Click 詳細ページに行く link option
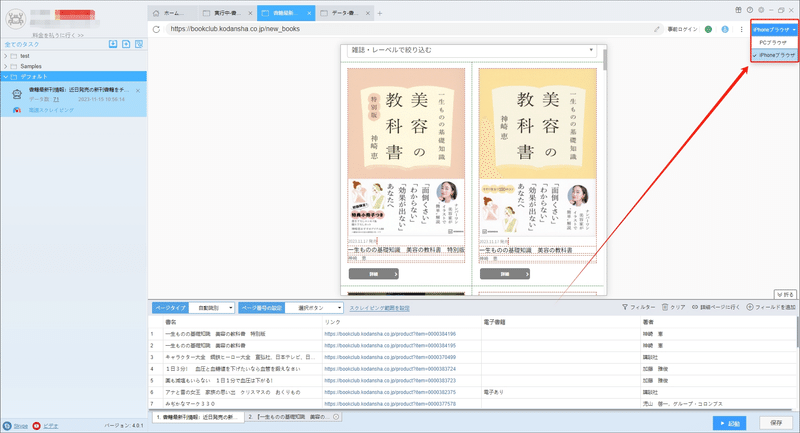Image resolution: width=800 pixels, height=433 pixels. (x=716, y=307)
